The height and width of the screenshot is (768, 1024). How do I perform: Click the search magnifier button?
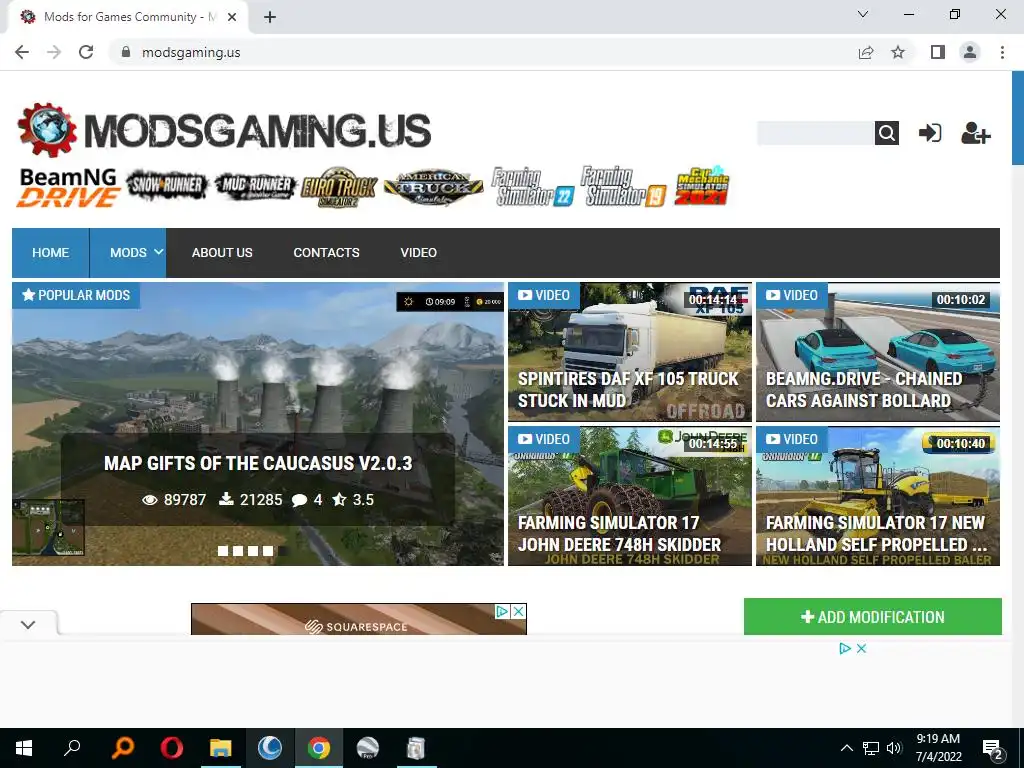886,133
